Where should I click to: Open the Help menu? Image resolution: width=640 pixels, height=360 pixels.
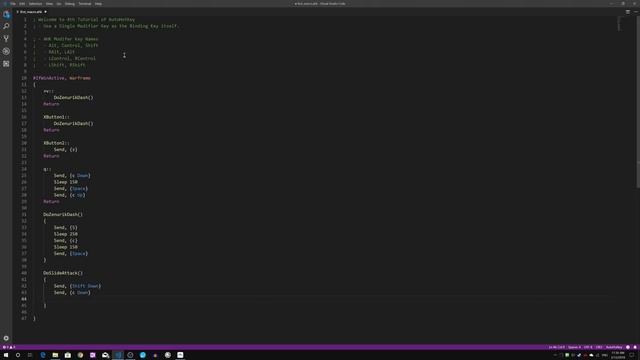pyautogui.click(x=98, y=4)
